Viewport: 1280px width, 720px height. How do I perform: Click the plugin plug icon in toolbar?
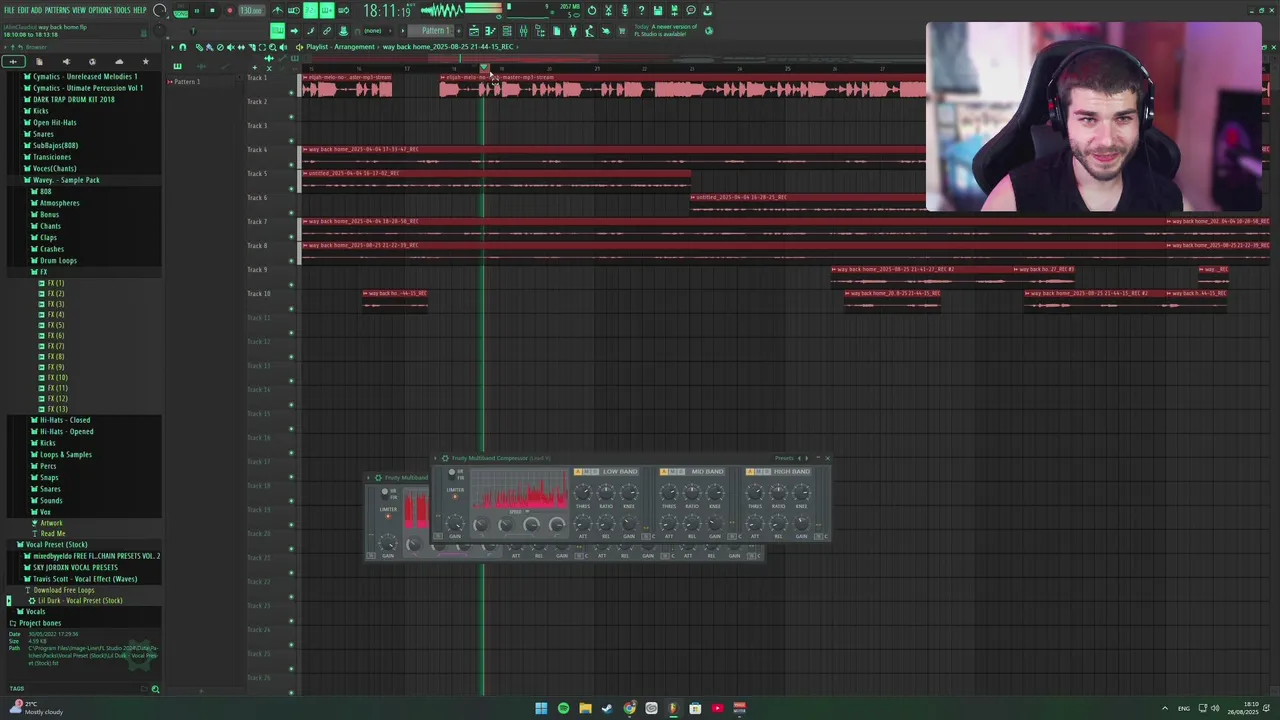(x=573, y=30)
